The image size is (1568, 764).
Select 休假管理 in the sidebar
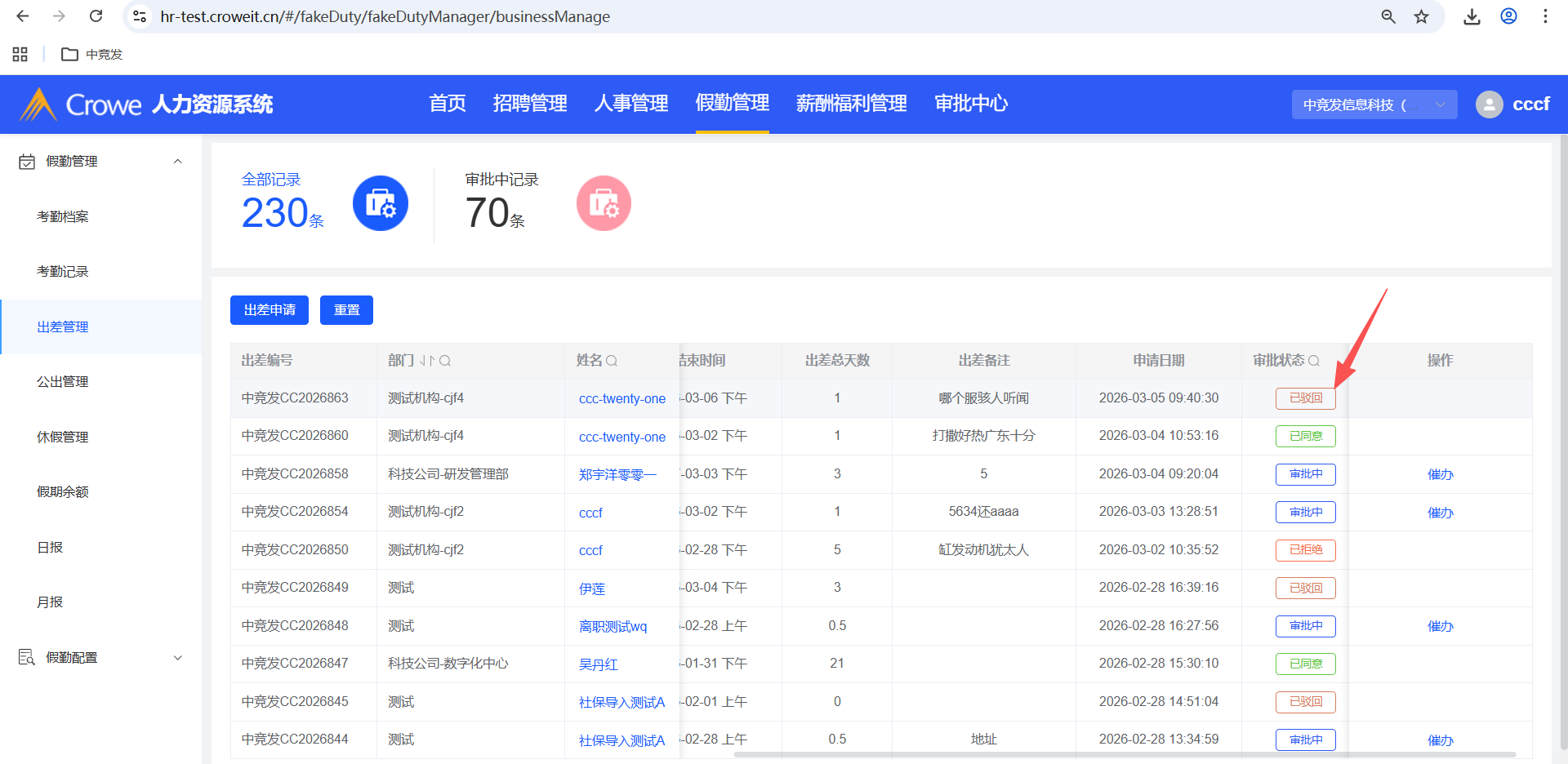tap(63, 438)
